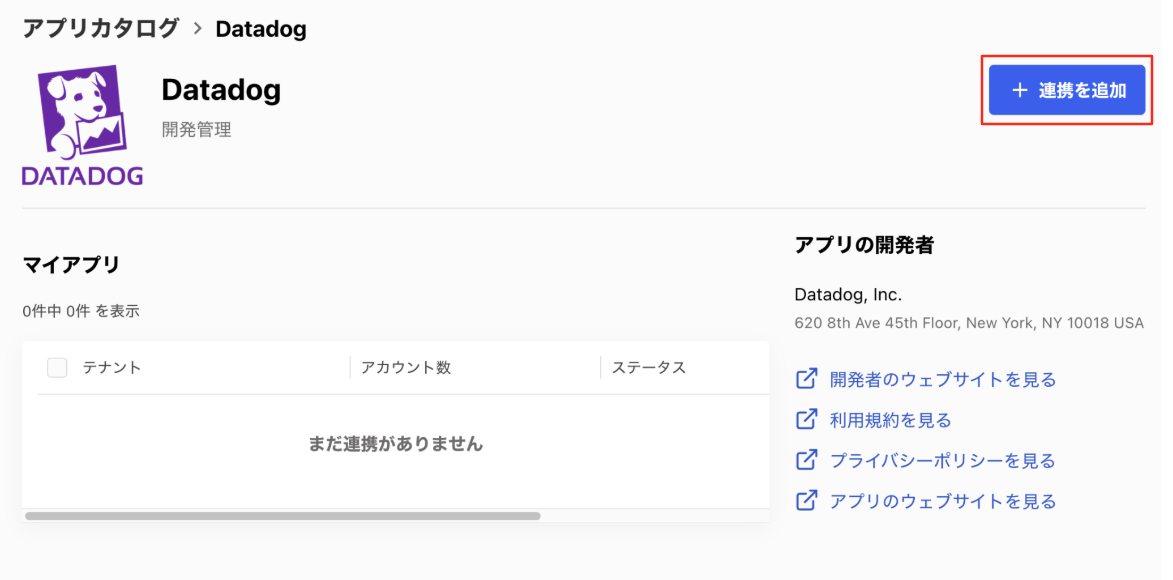Click the breadcrumb chevron after アプリカタログ

[x=197, y=29]
